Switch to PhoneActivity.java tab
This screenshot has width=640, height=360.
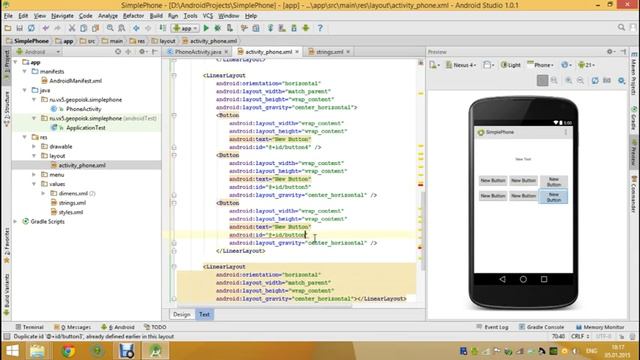coord(198,52)
